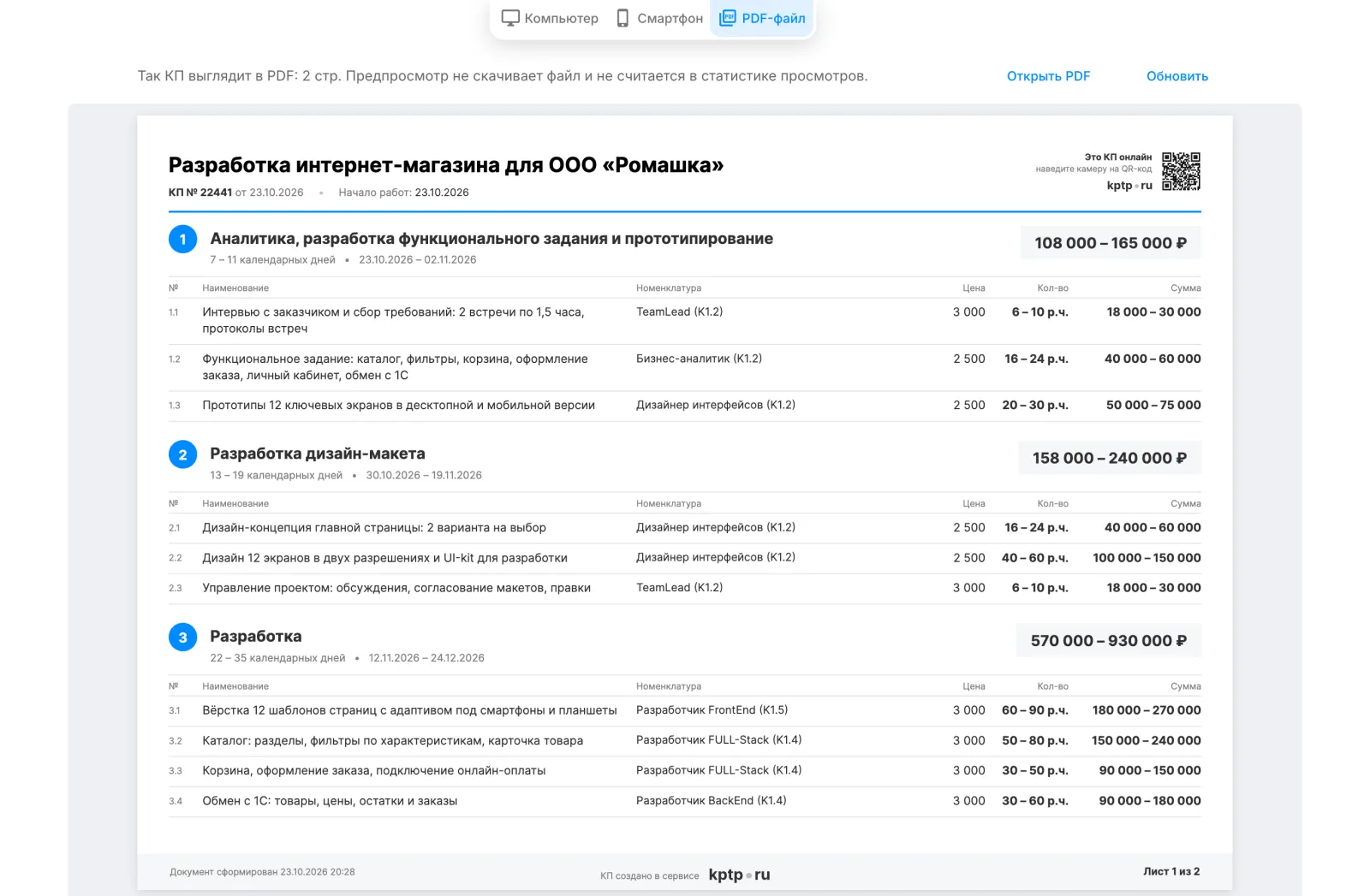Click the kptp.ru logo beside the QR code
The width and height of the screenshot is (1370, 896).
click(1129, 186)
